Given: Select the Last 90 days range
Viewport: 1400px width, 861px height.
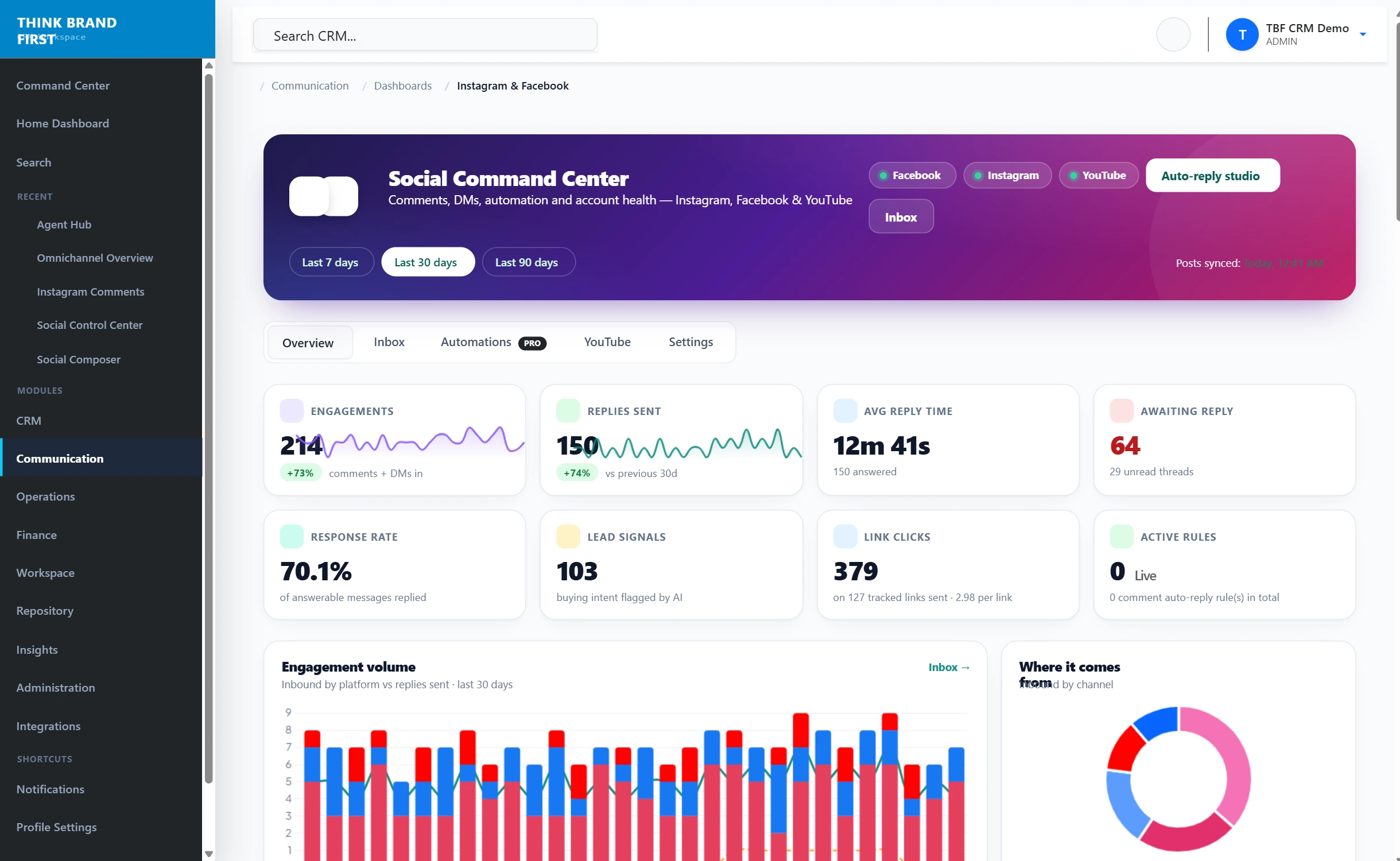Looking at the screenshot, I should 528,262.
